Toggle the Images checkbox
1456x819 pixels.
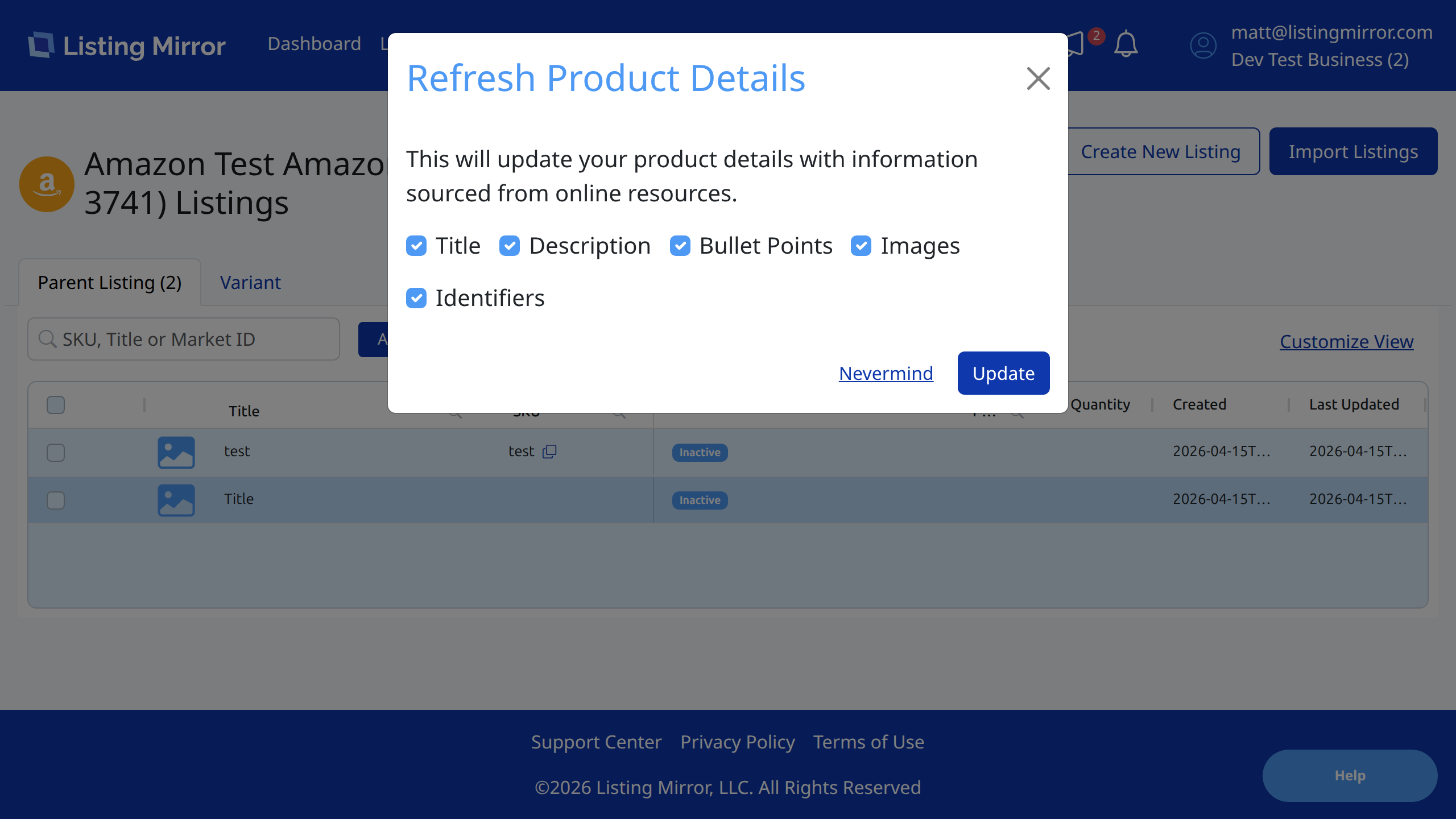861,246
